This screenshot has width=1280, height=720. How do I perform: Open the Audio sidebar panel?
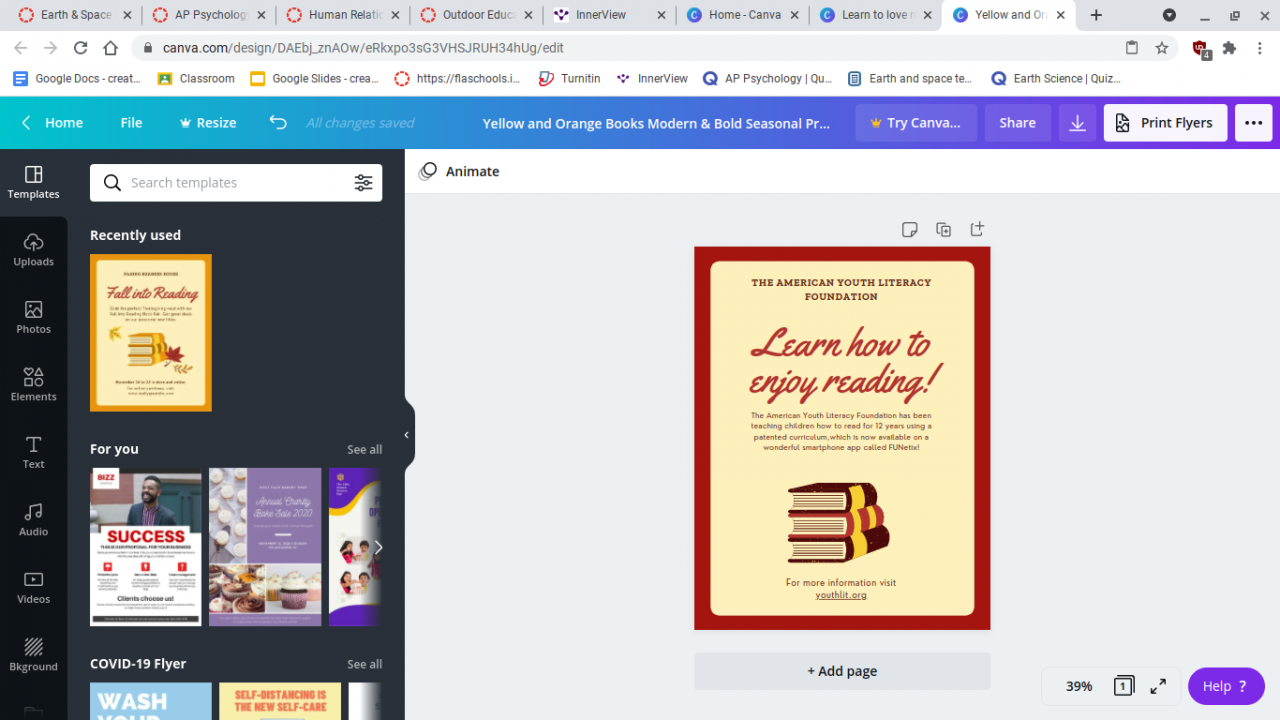click(33, 520)
